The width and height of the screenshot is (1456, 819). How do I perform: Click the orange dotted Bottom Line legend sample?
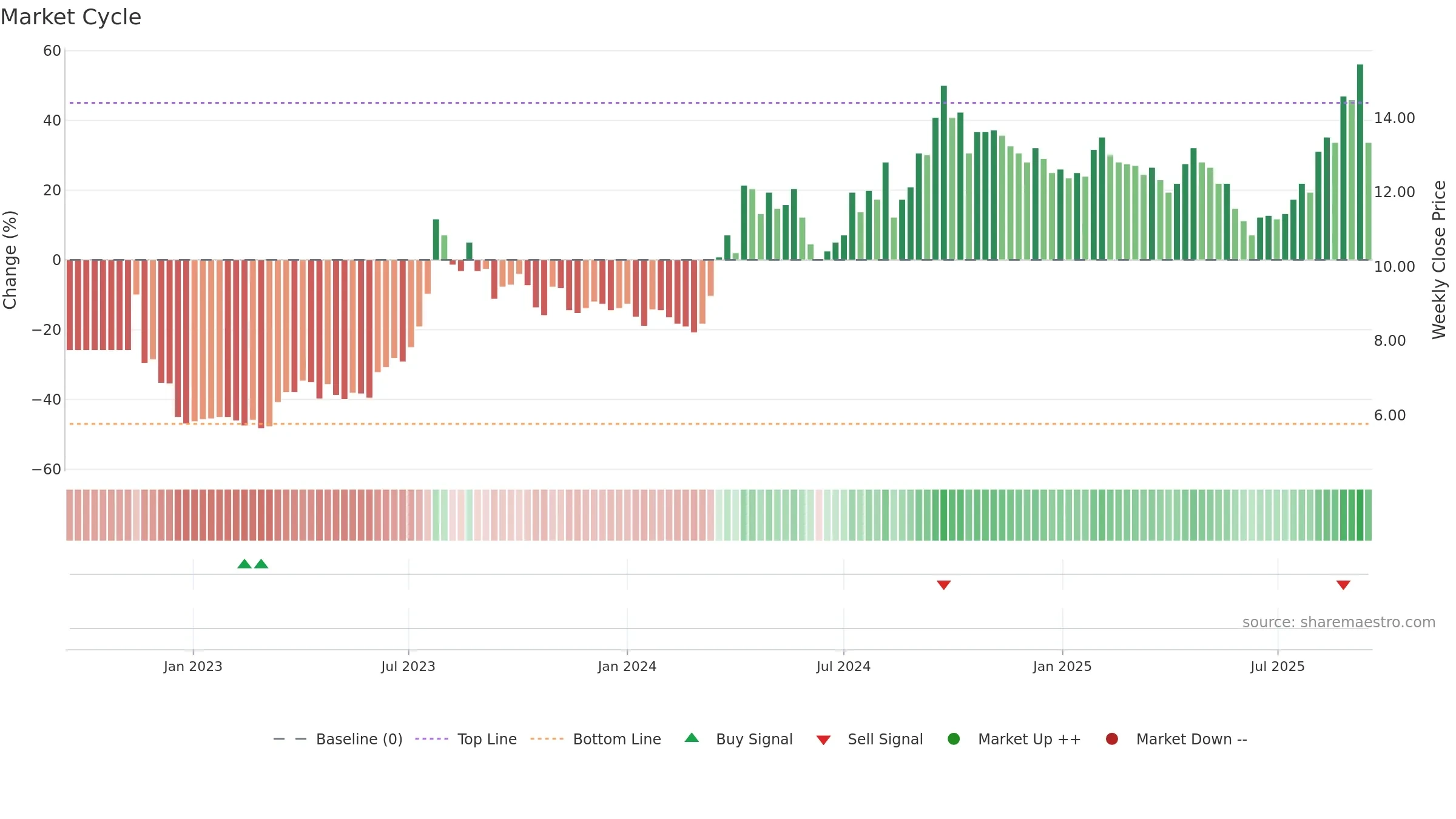point(547,739)
